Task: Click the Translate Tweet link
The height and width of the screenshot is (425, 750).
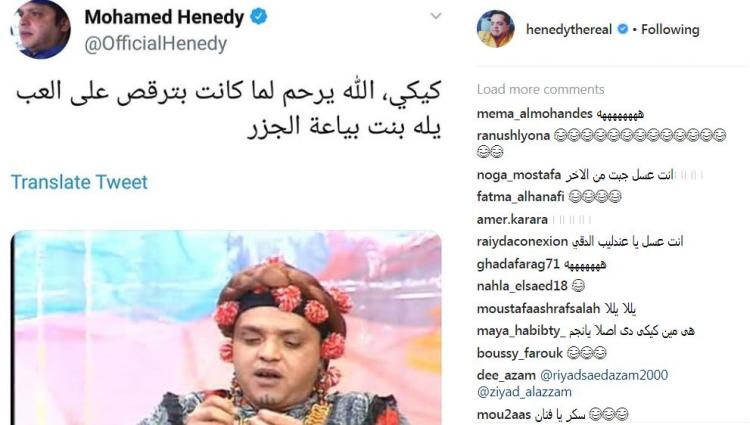Action: [x=79, y=182]
